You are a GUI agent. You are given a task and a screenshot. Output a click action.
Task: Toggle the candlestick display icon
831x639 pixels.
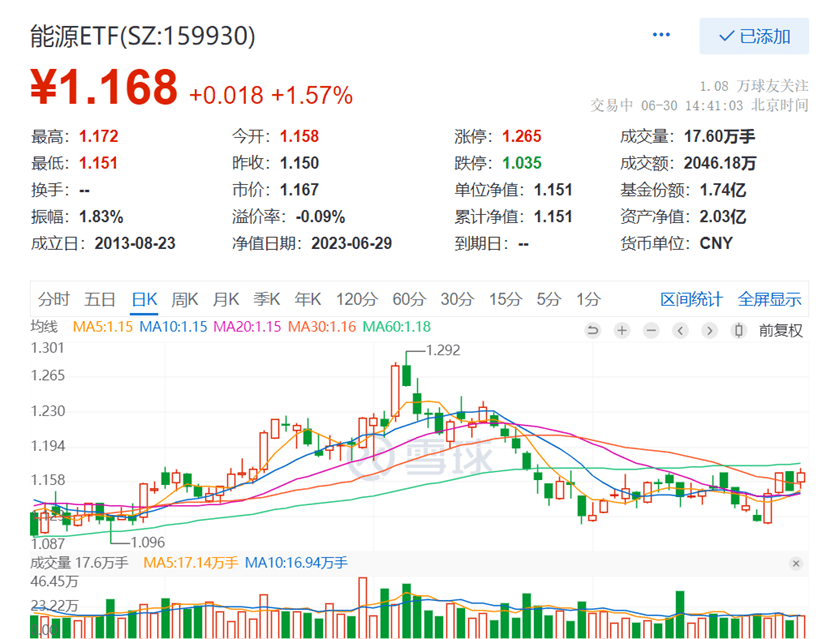click(738, 331)
